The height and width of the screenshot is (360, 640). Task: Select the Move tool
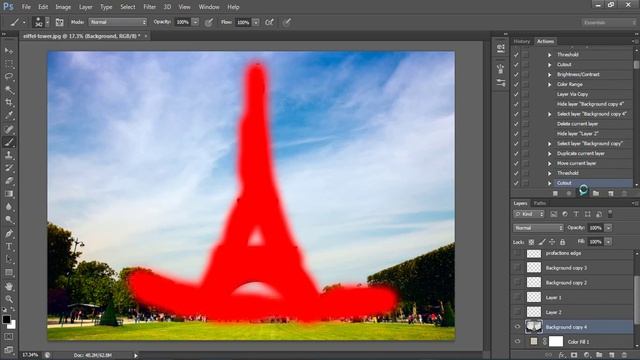[9, 51]
